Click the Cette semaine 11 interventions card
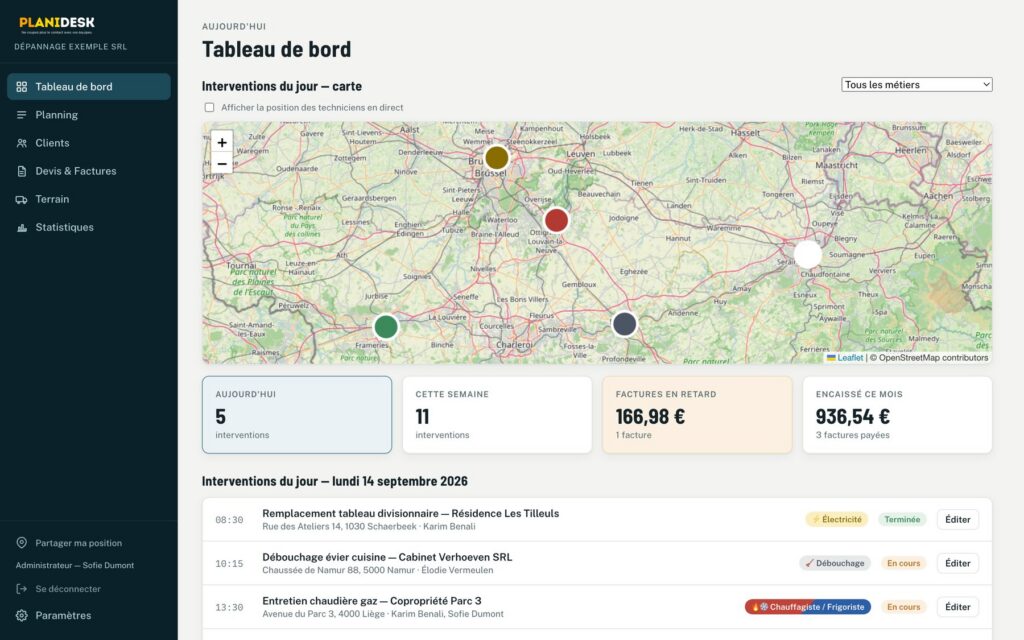The width and height of the screenshot is (1024, 640). tap(497, 415)
